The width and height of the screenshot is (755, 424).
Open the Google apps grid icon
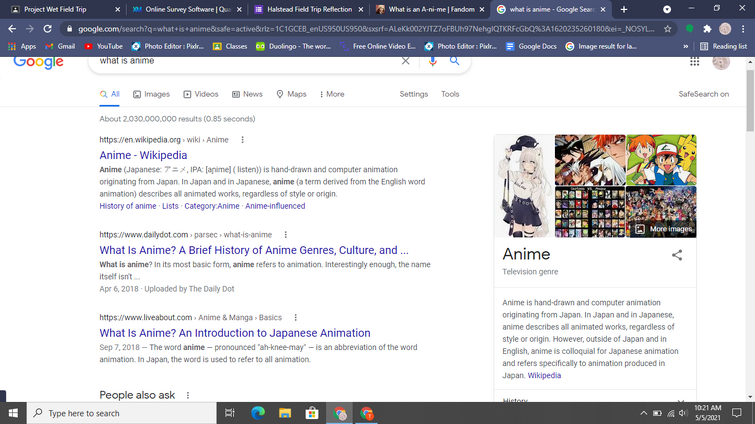pos(694,62)
